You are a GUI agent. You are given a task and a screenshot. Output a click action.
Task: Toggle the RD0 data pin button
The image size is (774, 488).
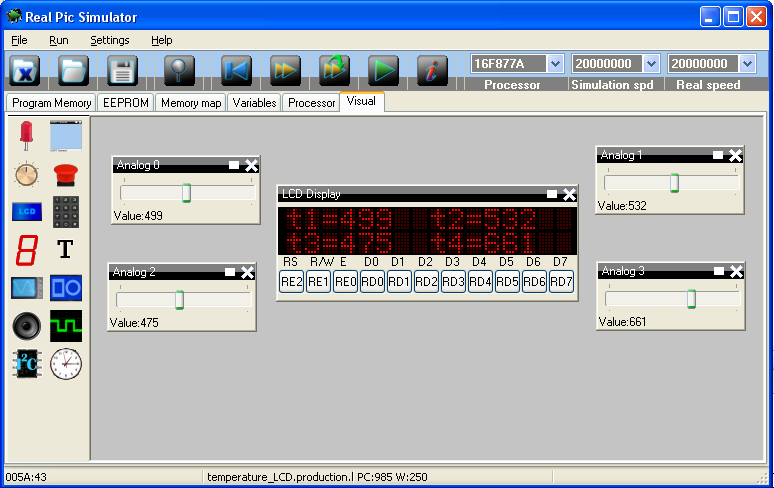point(372,282)
